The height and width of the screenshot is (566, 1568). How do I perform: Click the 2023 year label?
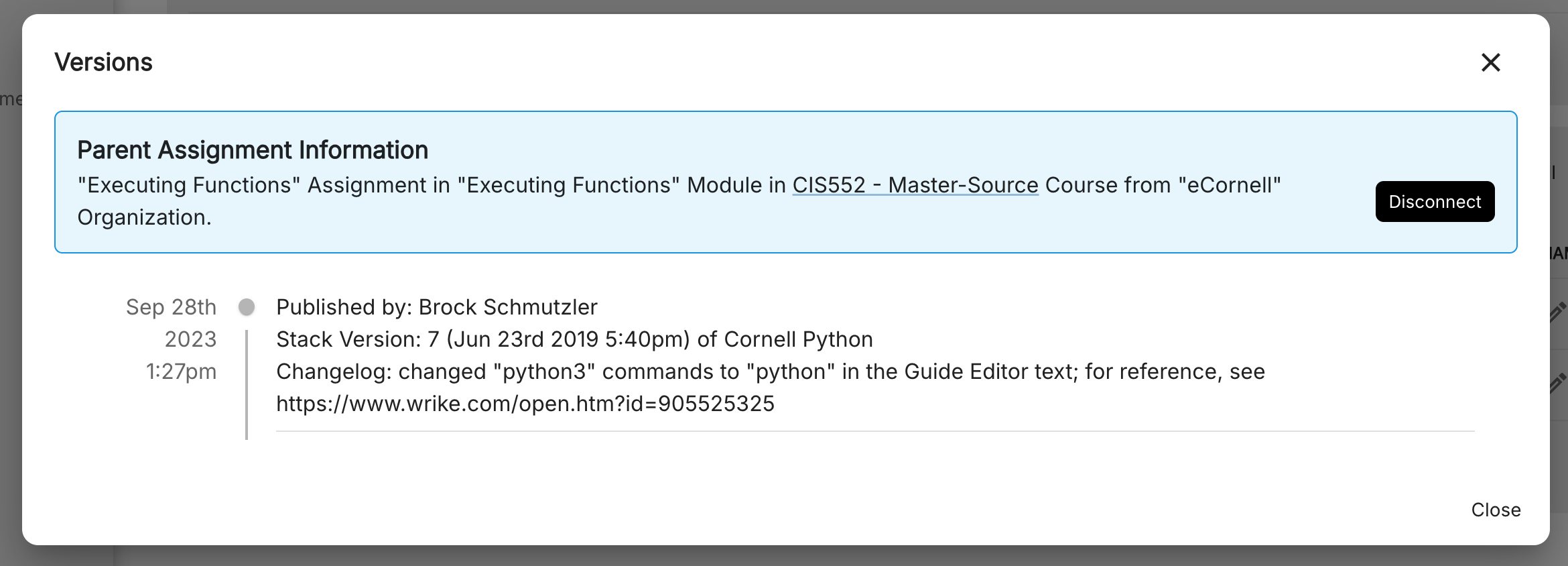pyautogui.click(x=191, y=339)
